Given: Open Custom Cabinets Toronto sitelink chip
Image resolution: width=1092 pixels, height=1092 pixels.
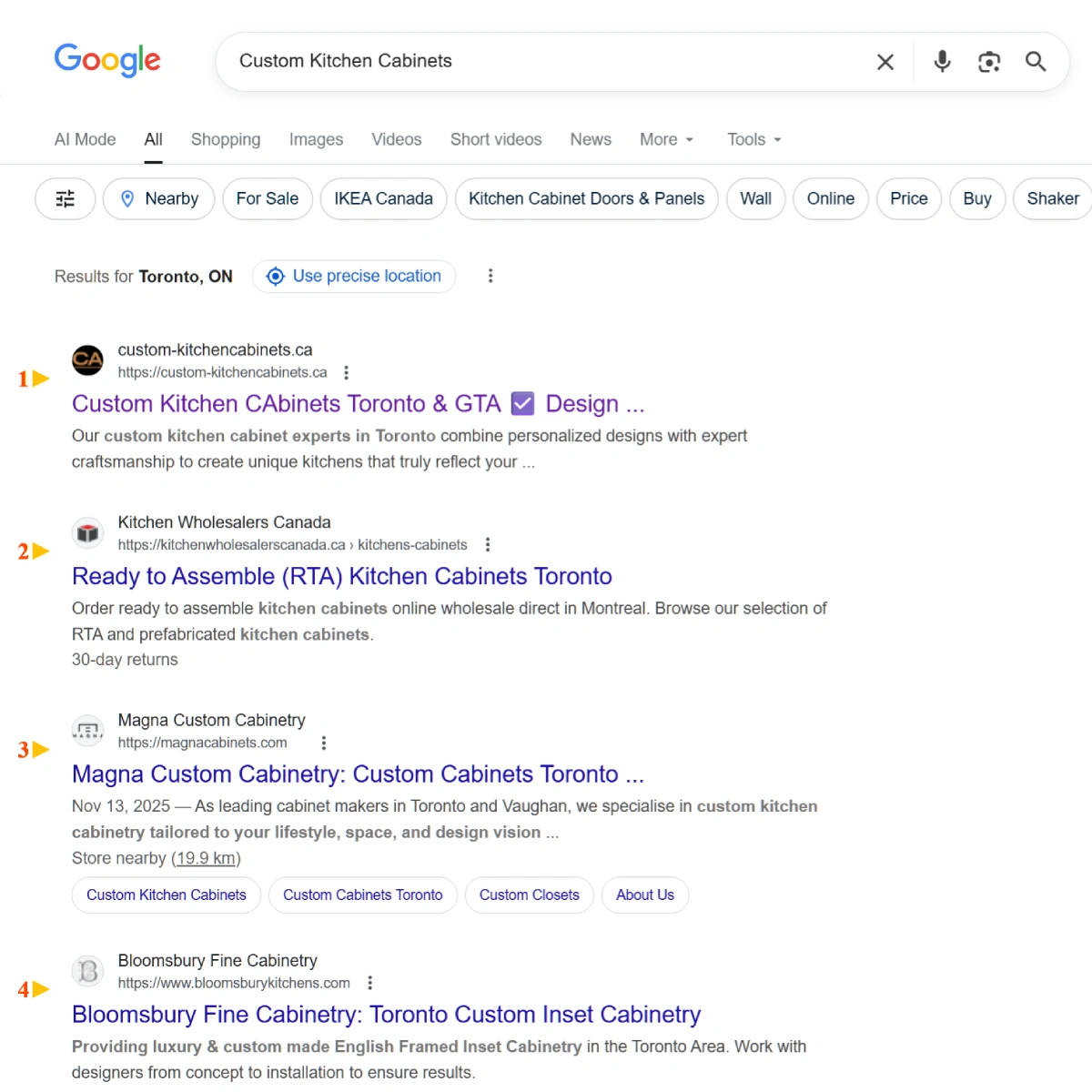Looking at the screenshot, I should pos(363,895).
